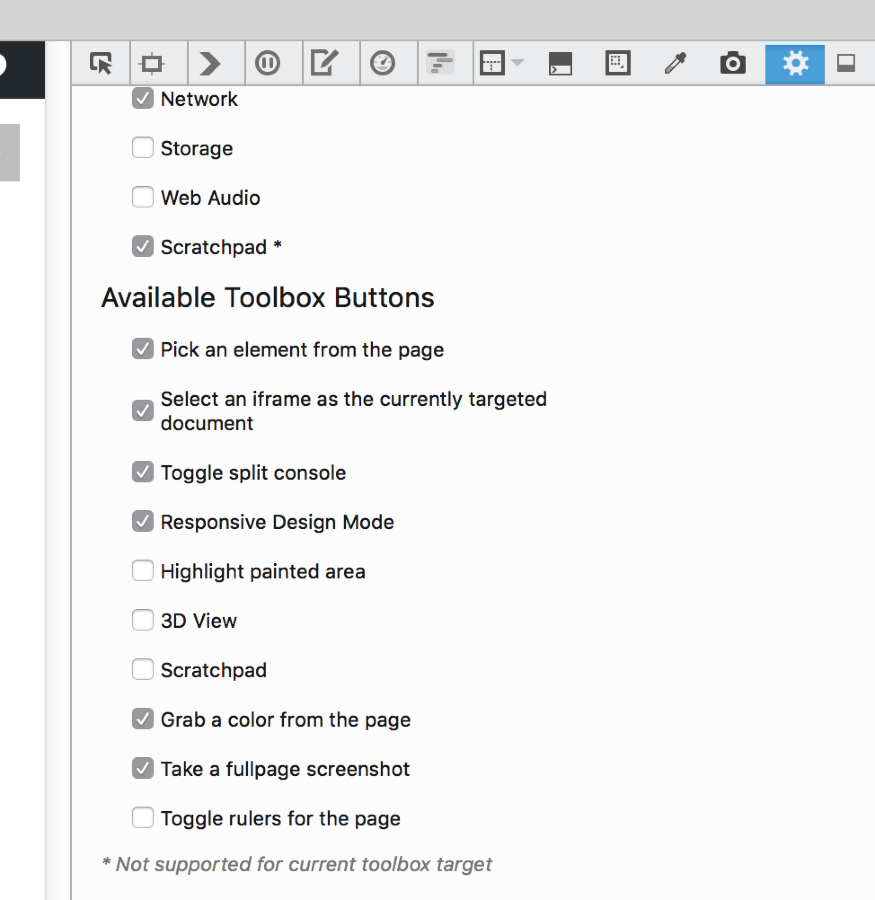Open the Style Editor panel
875x900 pixels.
(324, 64)
